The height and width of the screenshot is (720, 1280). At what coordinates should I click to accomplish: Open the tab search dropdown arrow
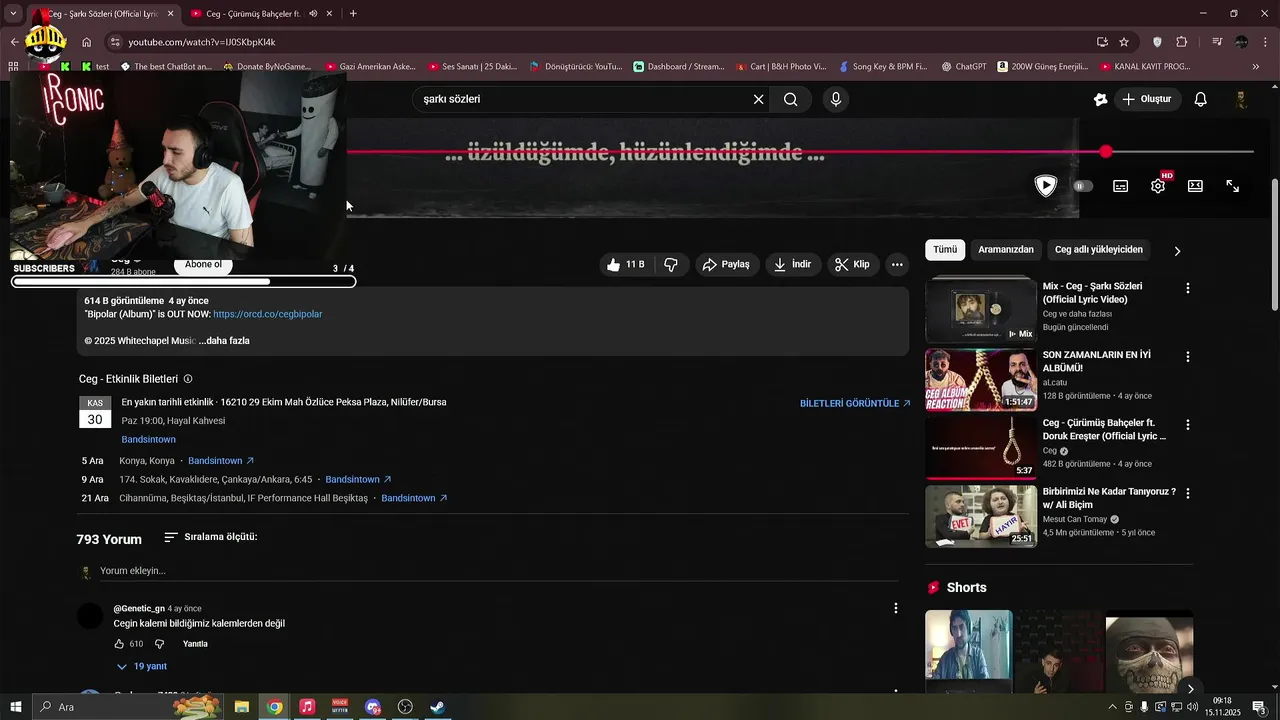point(13,14)
